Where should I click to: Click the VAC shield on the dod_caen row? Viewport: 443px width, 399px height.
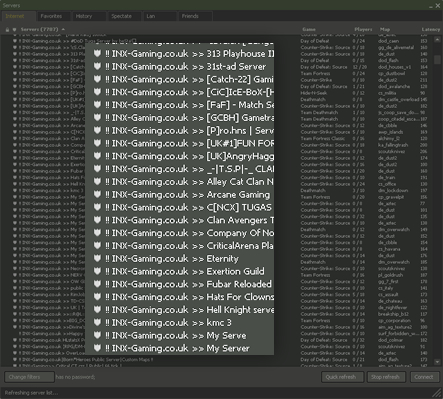15,41
